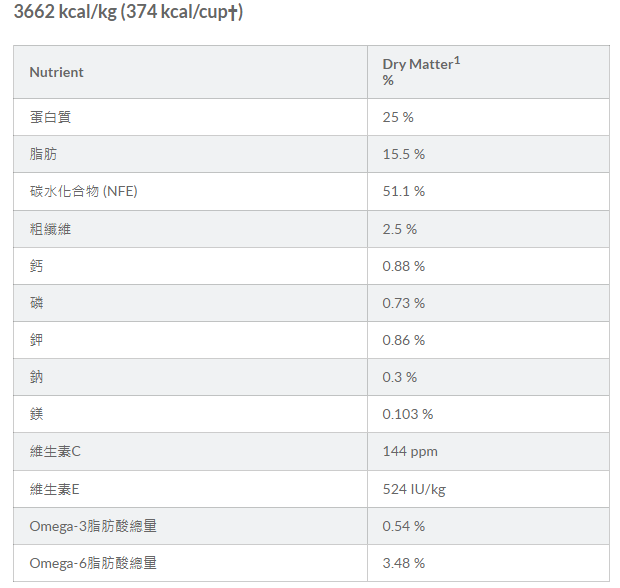The image size is (620, 588).
Task: Click the 524 IU/kg value cell
Action: click(414, 488)
